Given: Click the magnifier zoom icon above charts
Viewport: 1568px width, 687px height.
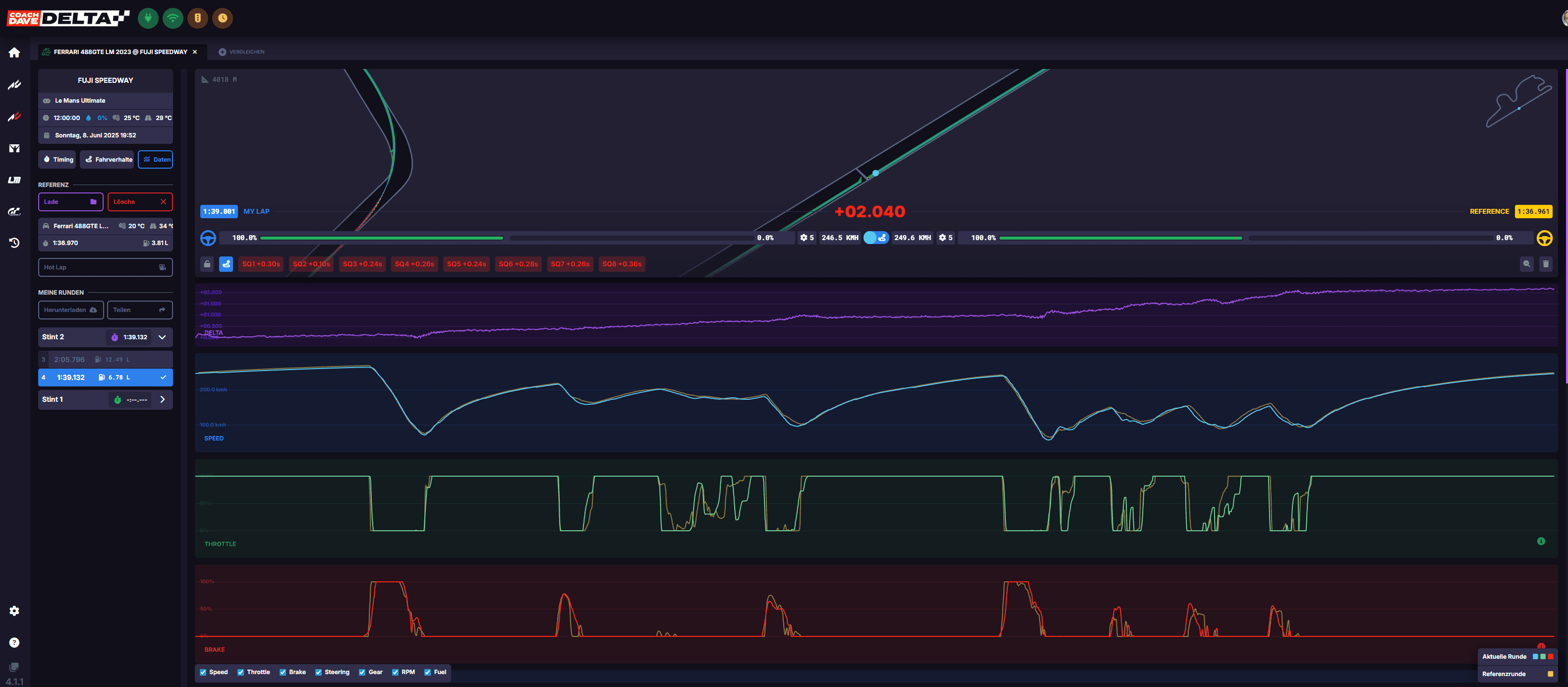Looking at the screenshot, I should point(1526,264).
